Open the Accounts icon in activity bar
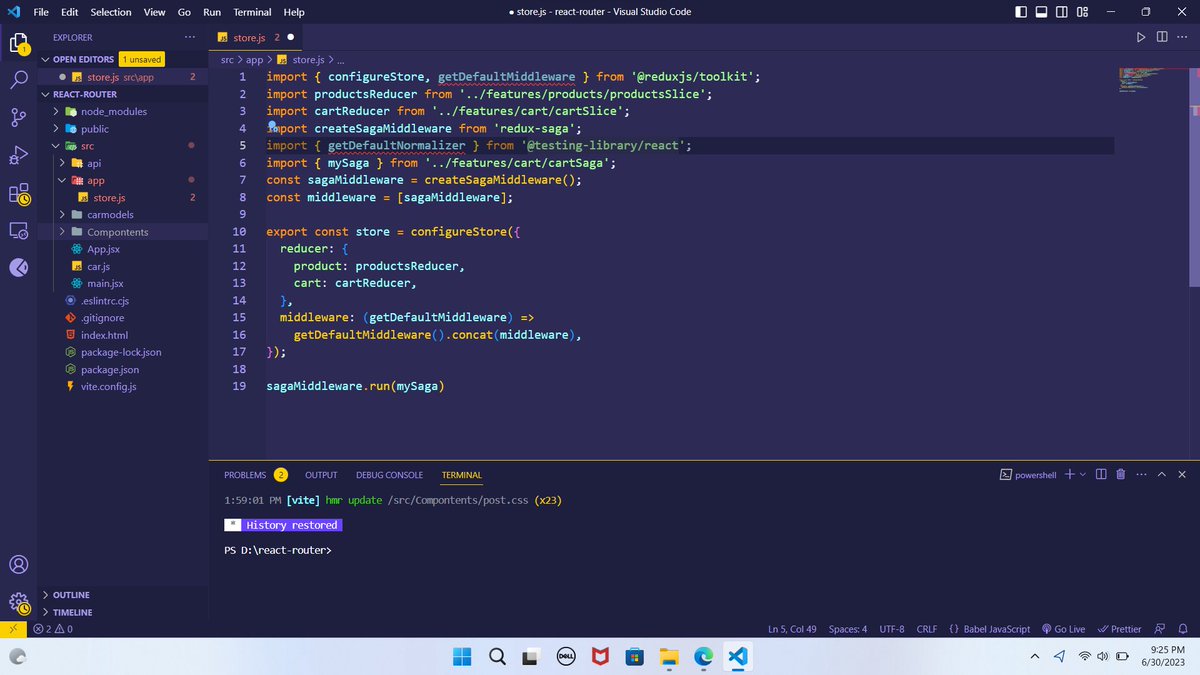 [x=18, y=564]
